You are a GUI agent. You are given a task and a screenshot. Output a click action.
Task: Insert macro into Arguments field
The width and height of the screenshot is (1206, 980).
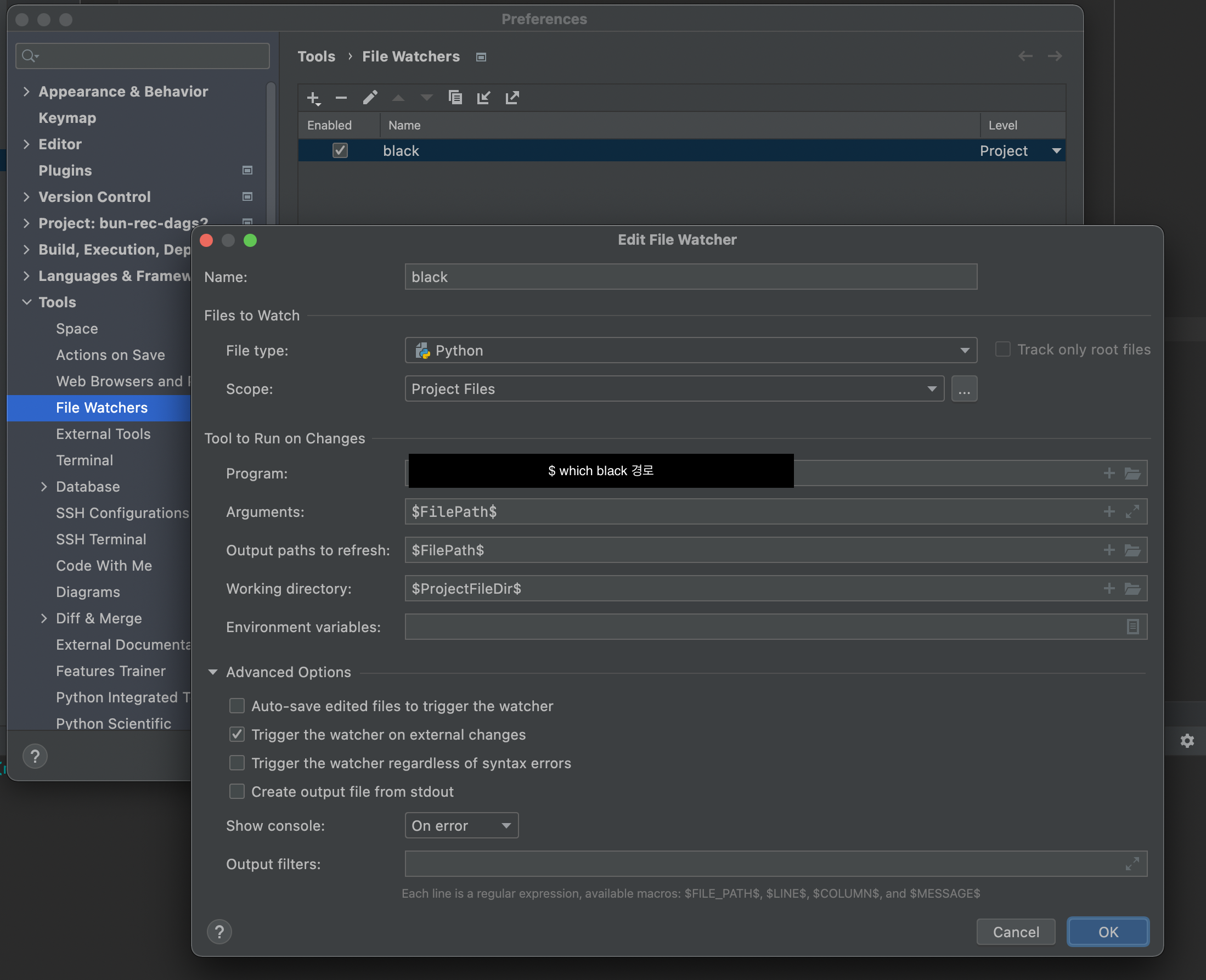pyautogui.click(x=1108, y=511)
